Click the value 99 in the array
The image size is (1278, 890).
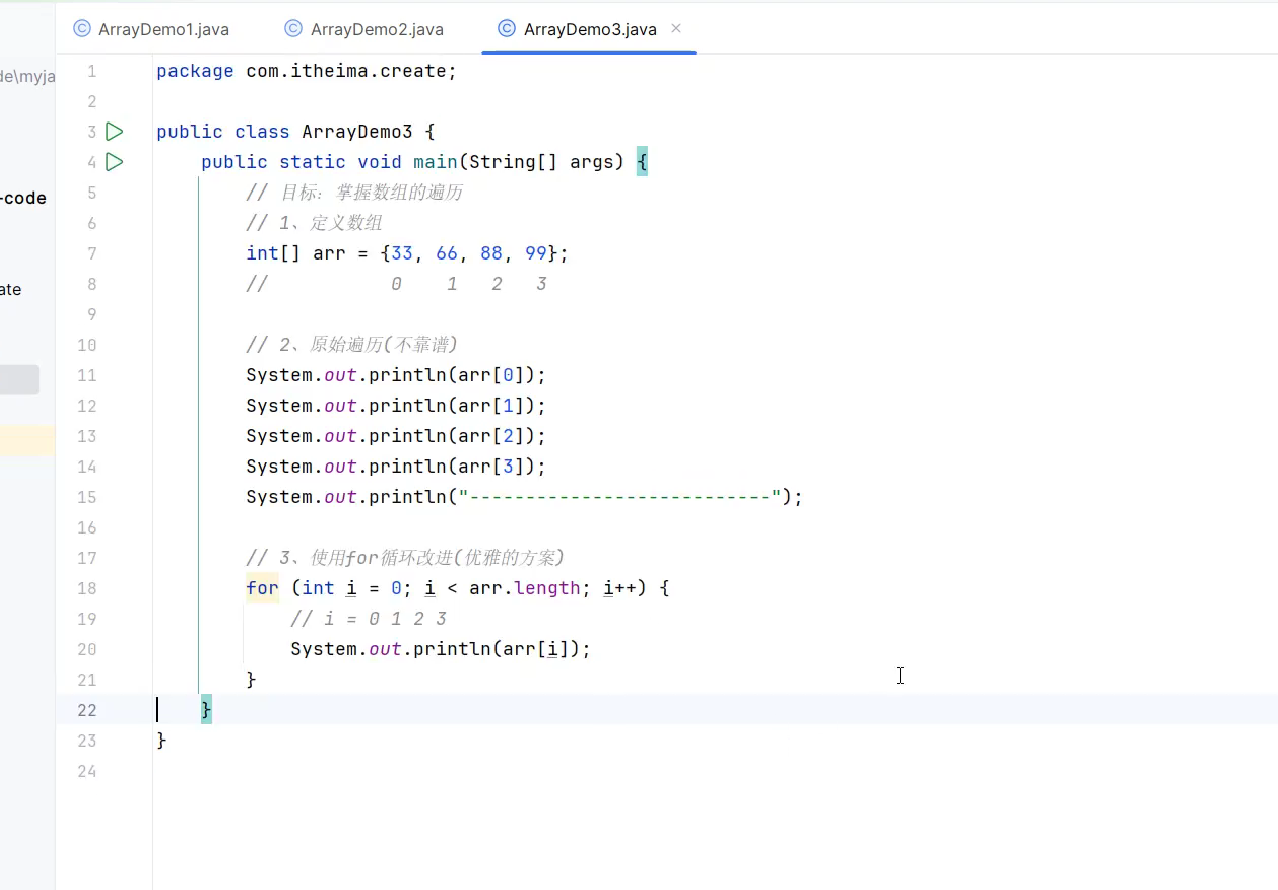pos(536,253)
